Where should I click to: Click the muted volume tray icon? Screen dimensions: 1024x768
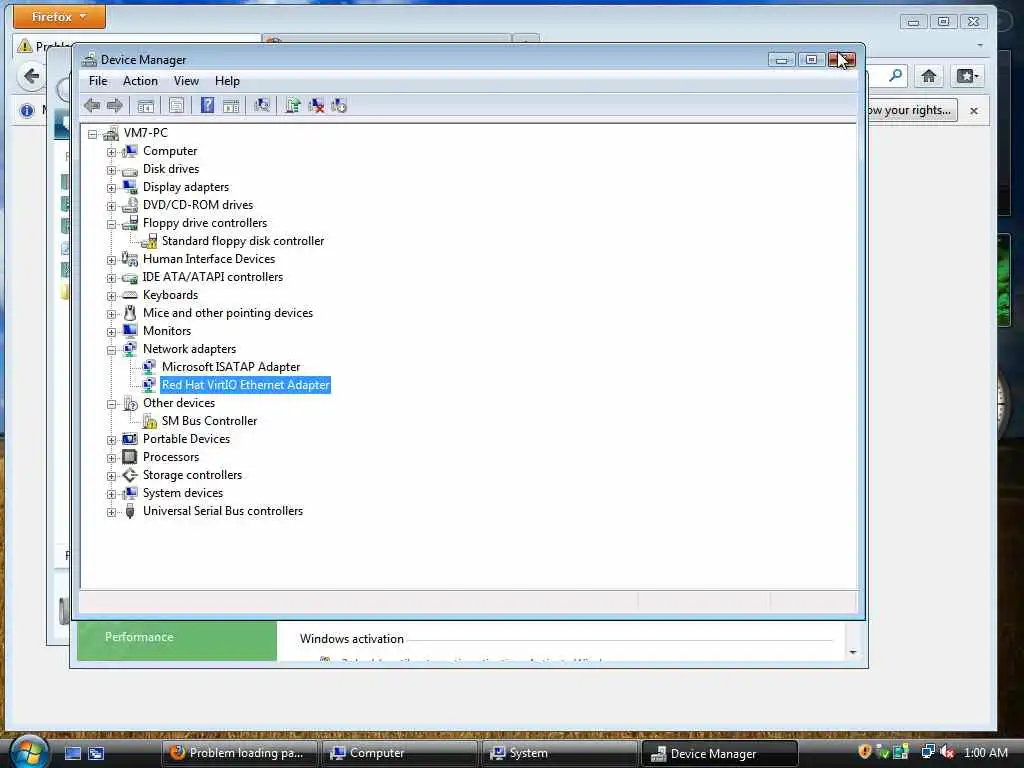tap(947, 752)
